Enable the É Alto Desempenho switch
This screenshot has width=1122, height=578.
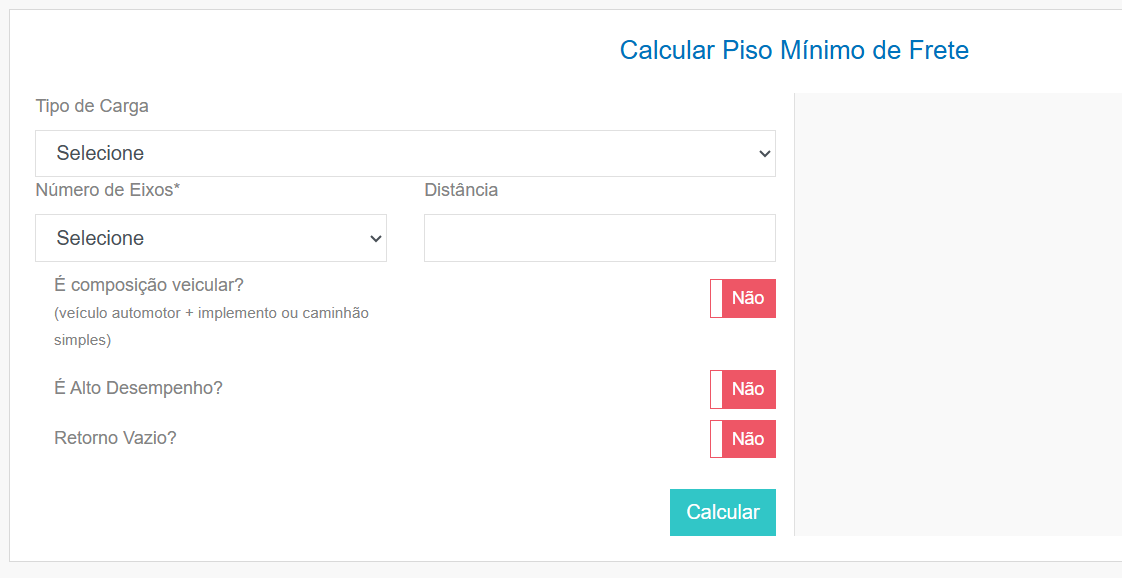[743, 389]
